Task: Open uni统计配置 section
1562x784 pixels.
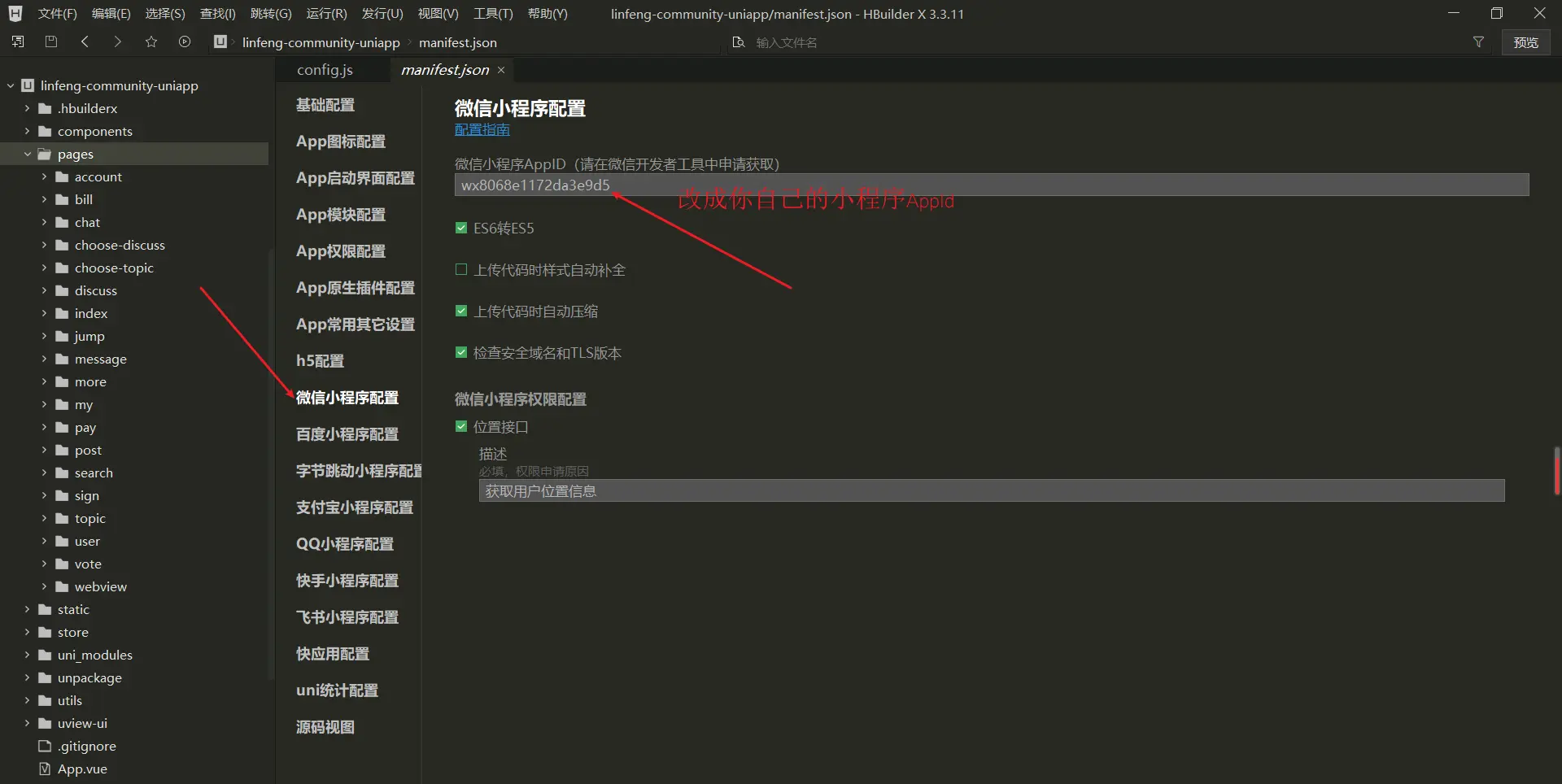Action: click(x=337, y=690)
